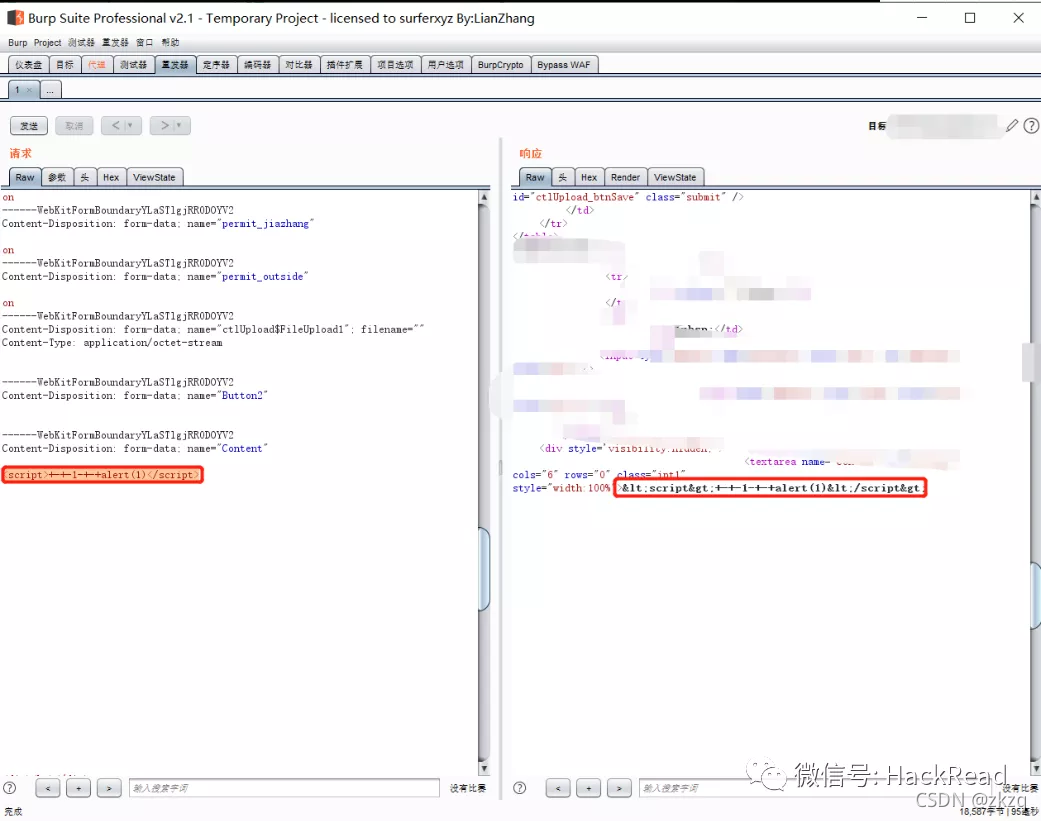Click the name="Button2" request line

pos(135,396)
